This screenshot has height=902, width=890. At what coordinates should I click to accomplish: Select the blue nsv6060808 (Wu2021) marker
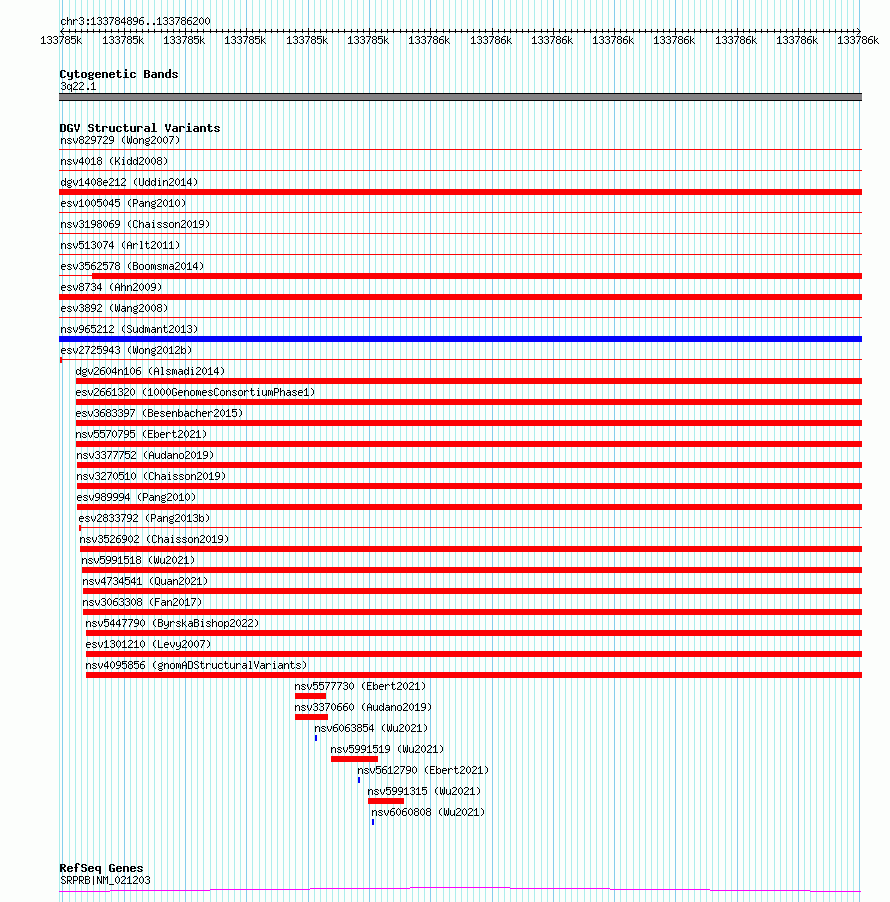pos(373,822)
